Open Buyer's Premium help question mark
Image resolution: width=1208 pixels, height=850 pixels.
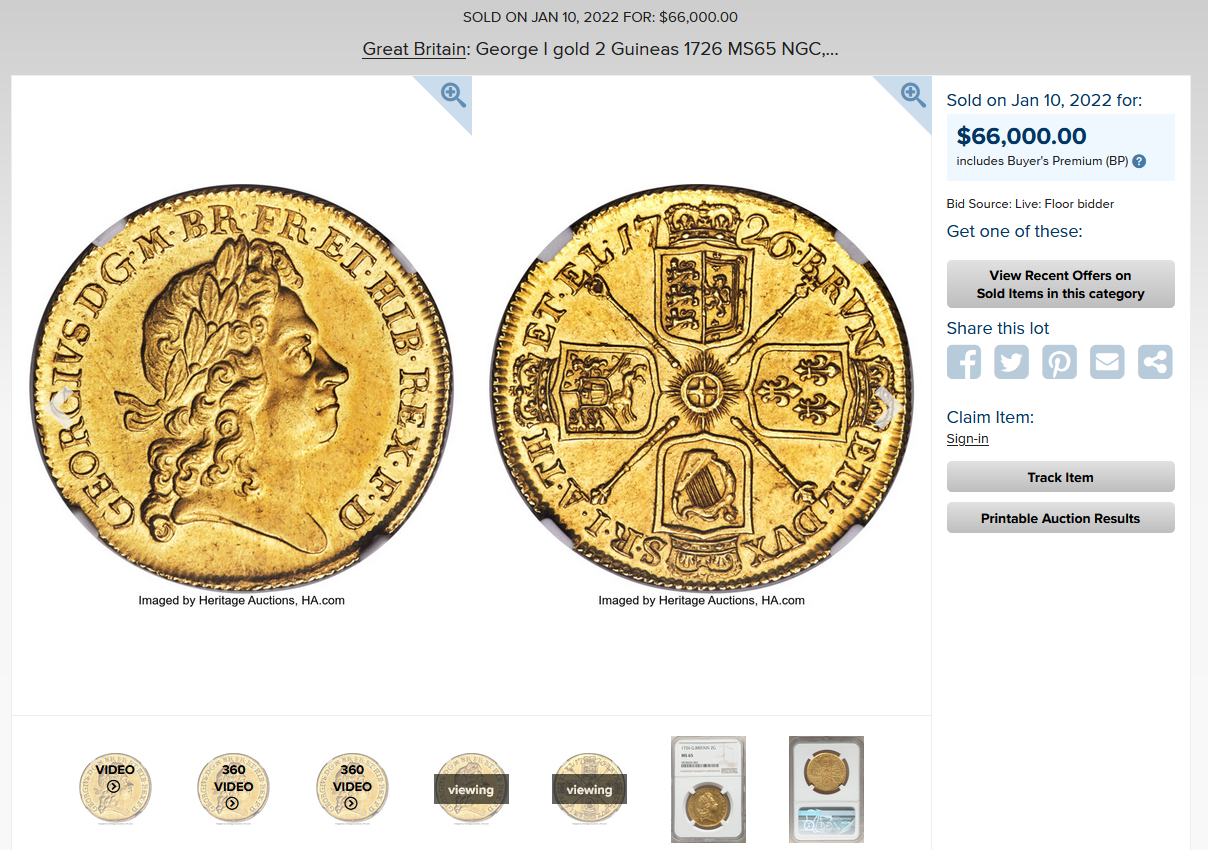pyautogui.click(x=1139, y=161)
